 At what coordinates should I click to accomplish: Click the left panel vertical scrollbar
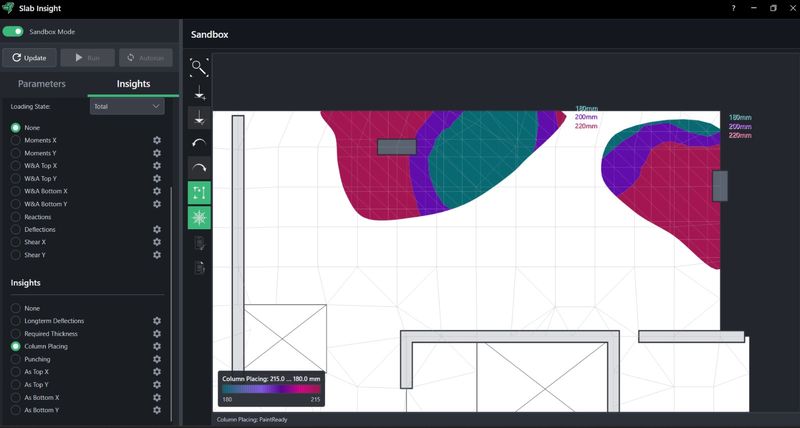tap(171, 304)
